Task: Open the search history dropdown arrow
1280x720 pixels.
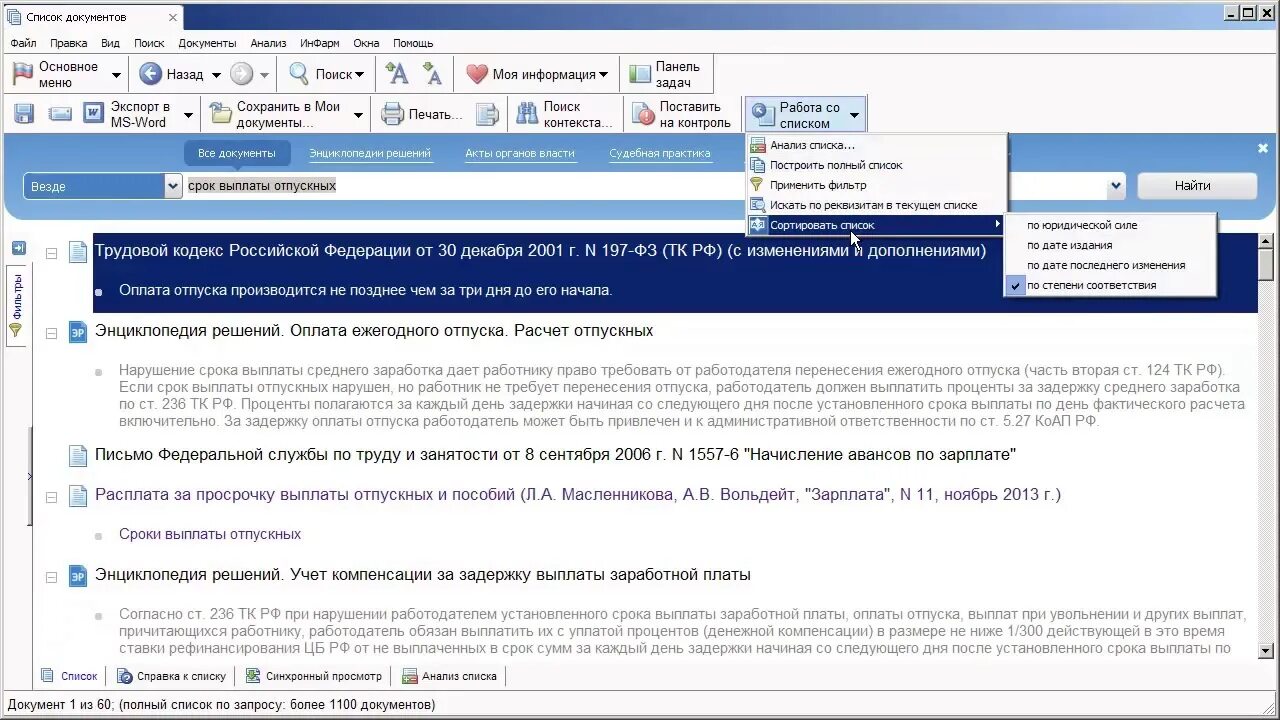Action: click(1116, 186)
